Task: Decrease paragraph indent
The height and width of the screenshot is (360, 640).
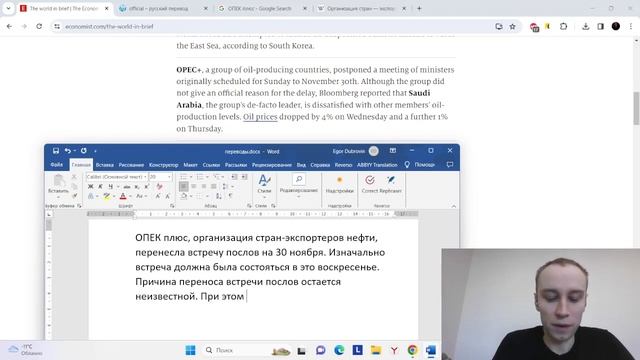Action: click(x=234, y=177)
